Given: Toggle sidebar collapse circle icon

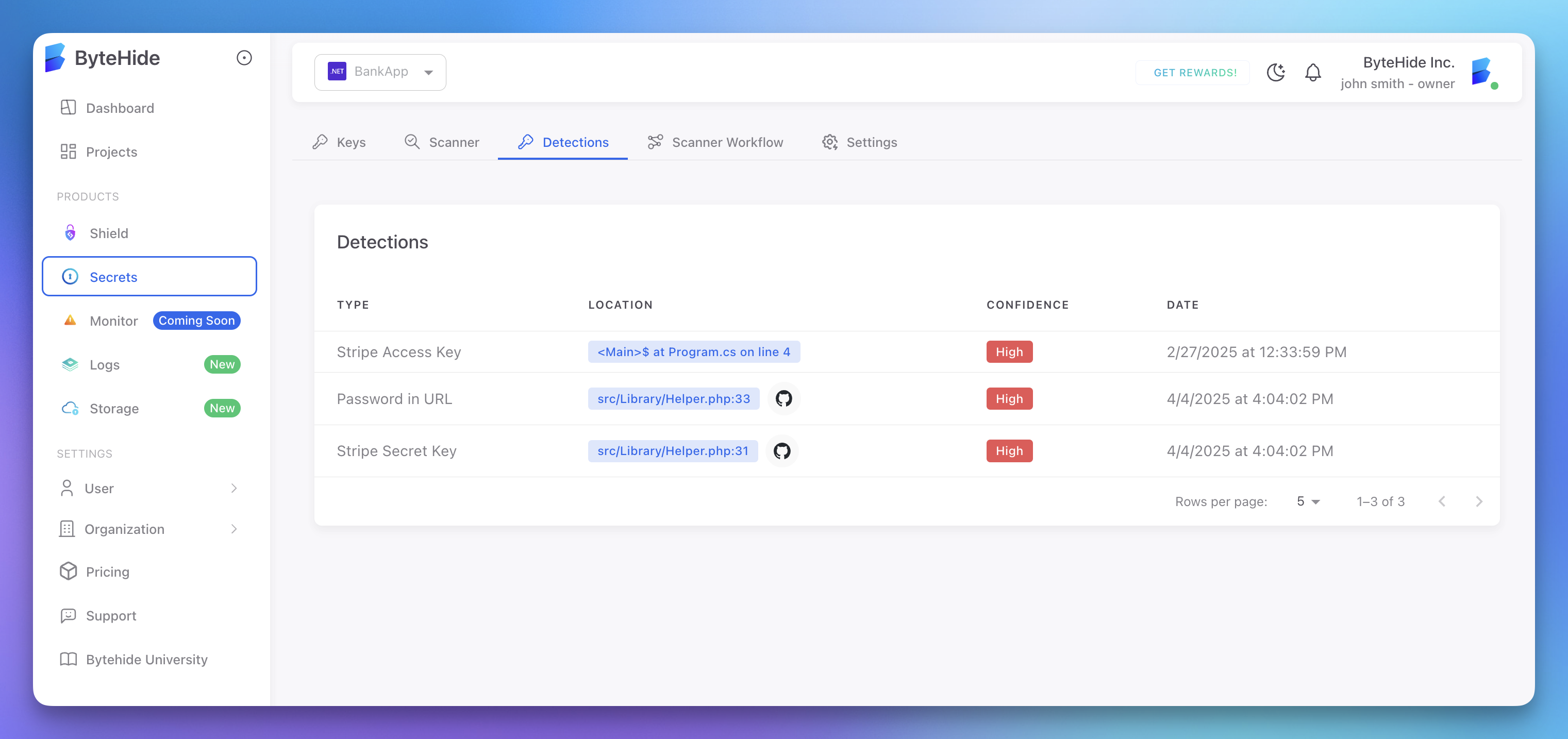Looking at the screenshot, I should pyautogui.click(x=244, y=58).
